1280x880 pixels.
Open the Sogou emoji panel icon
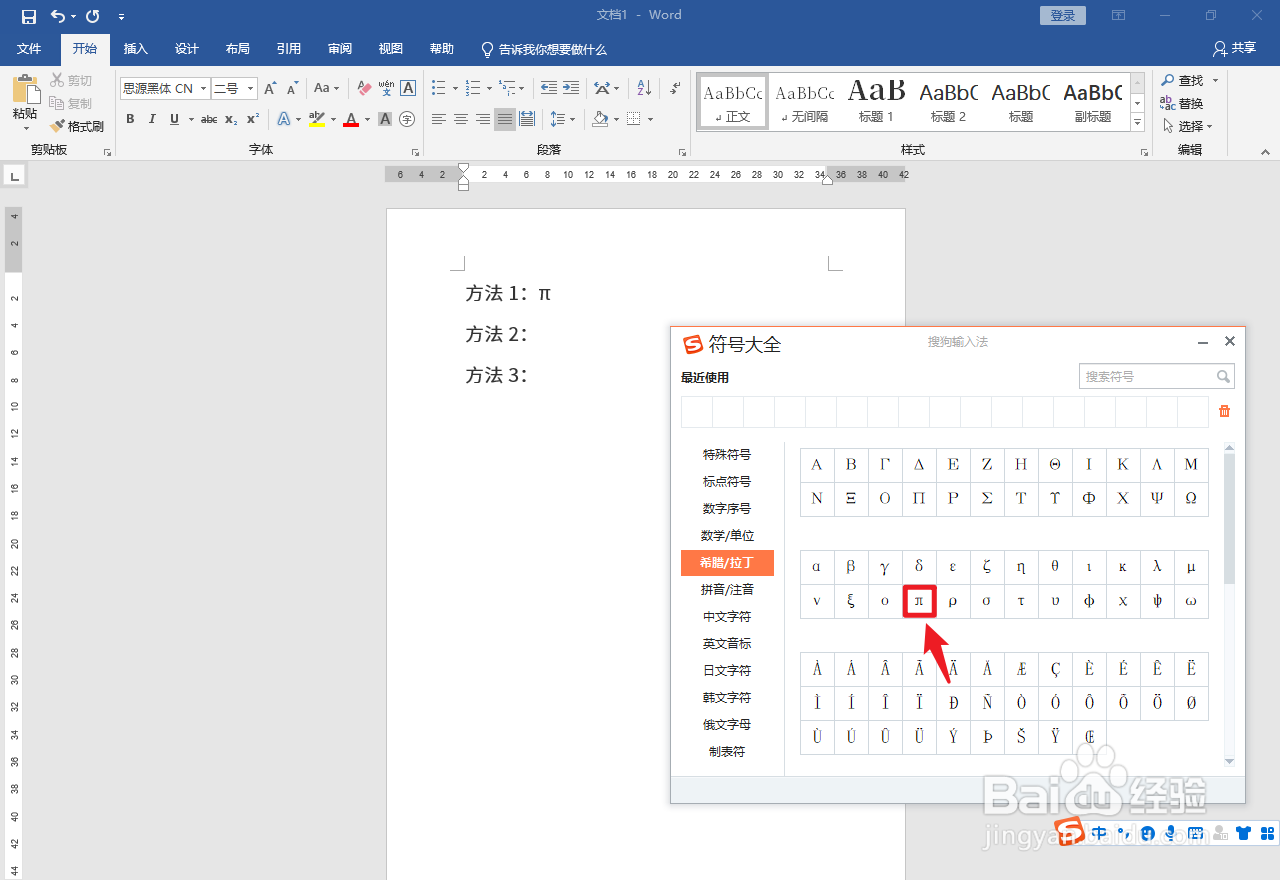[1148, 832]
